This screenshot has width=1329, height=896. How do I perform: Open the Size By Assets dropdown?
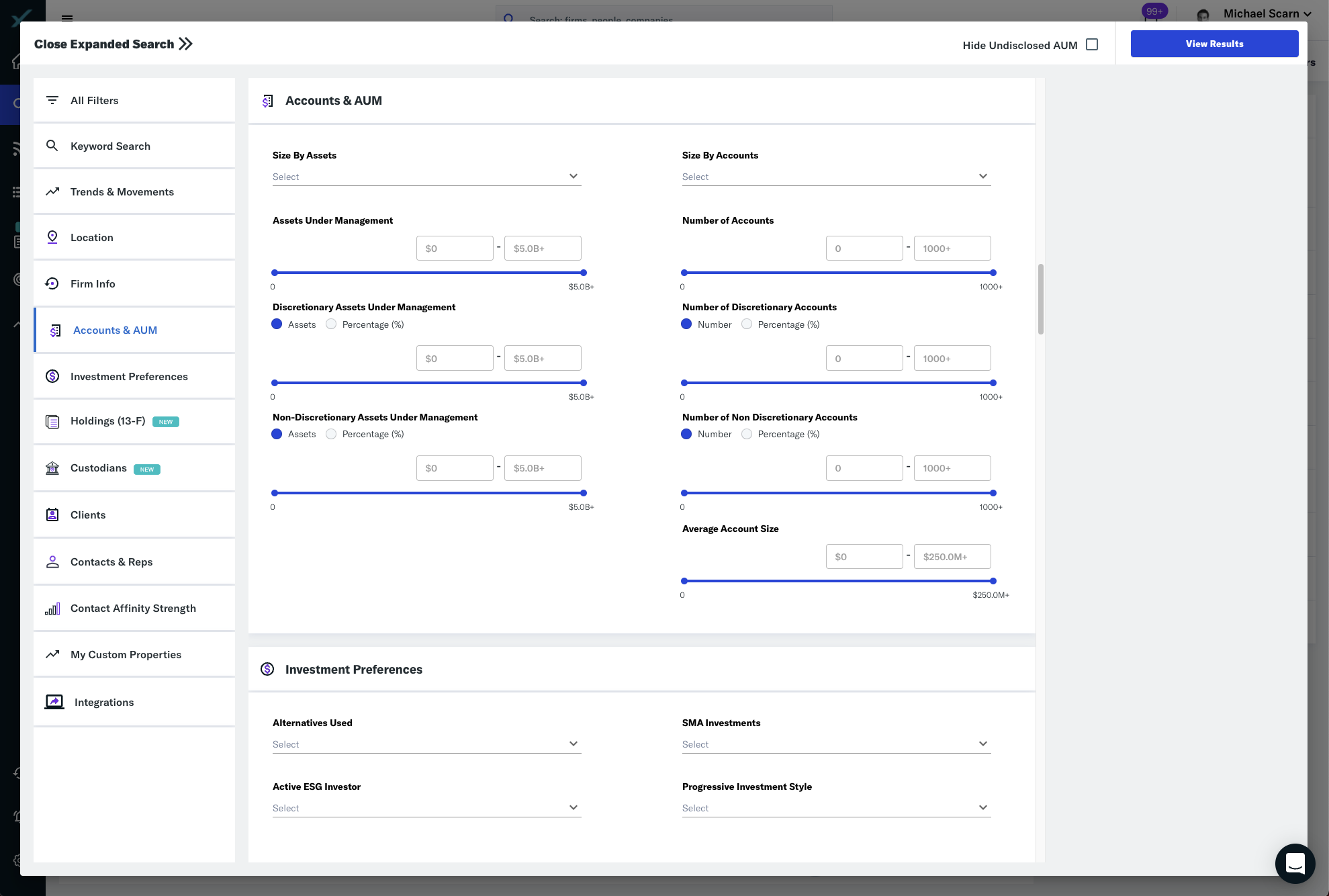426,176
